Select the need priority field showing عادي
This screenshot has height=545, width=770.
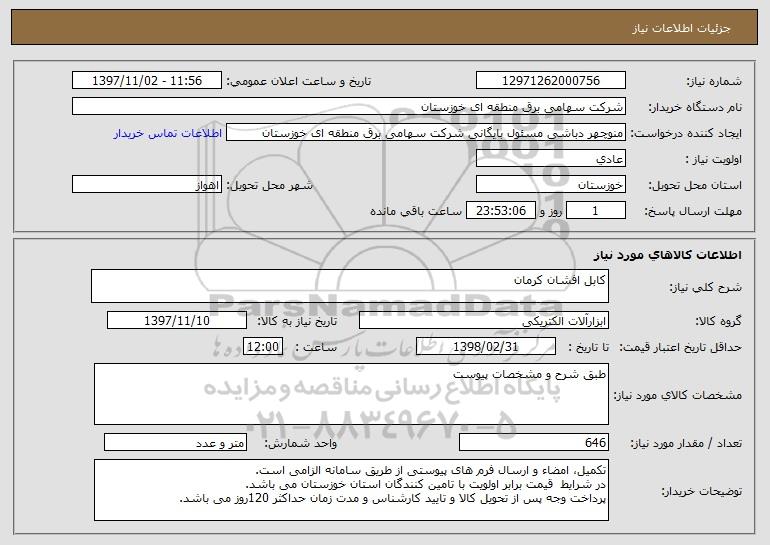pos(550,159)
